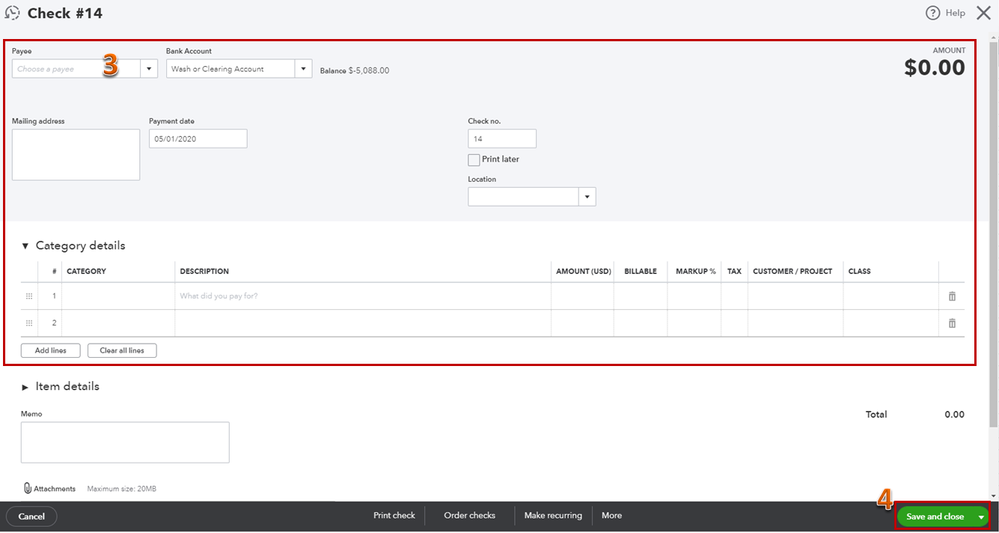Click Add lines button
The width and height of the screenshot is (999, 533).
50,350
